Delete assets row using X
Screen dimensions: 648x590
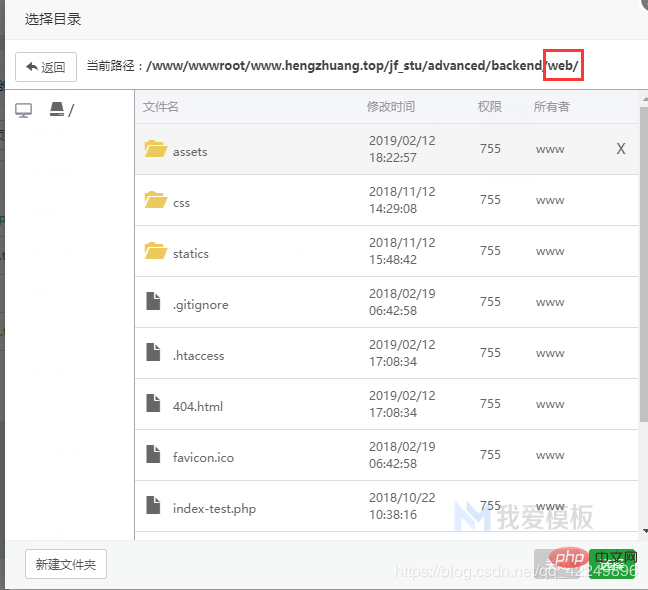click(621, 149)
